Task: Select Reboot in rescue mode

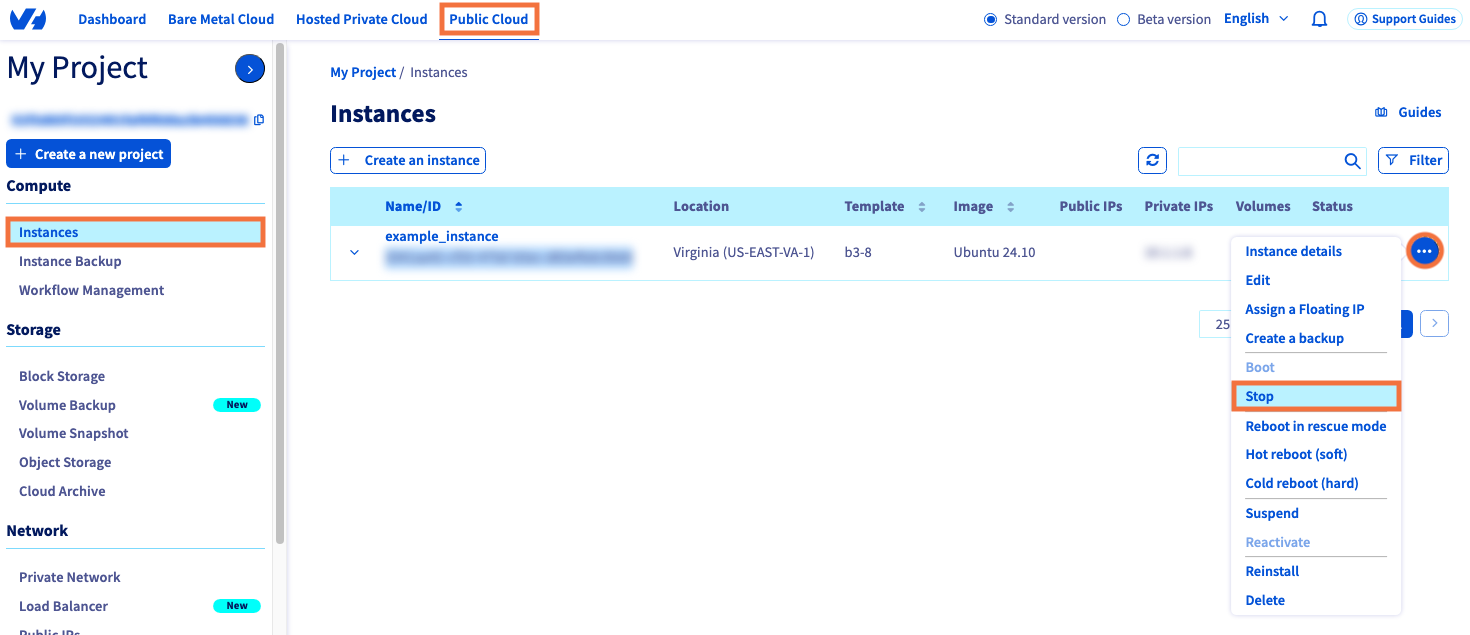Action: tap(1315, 426)
